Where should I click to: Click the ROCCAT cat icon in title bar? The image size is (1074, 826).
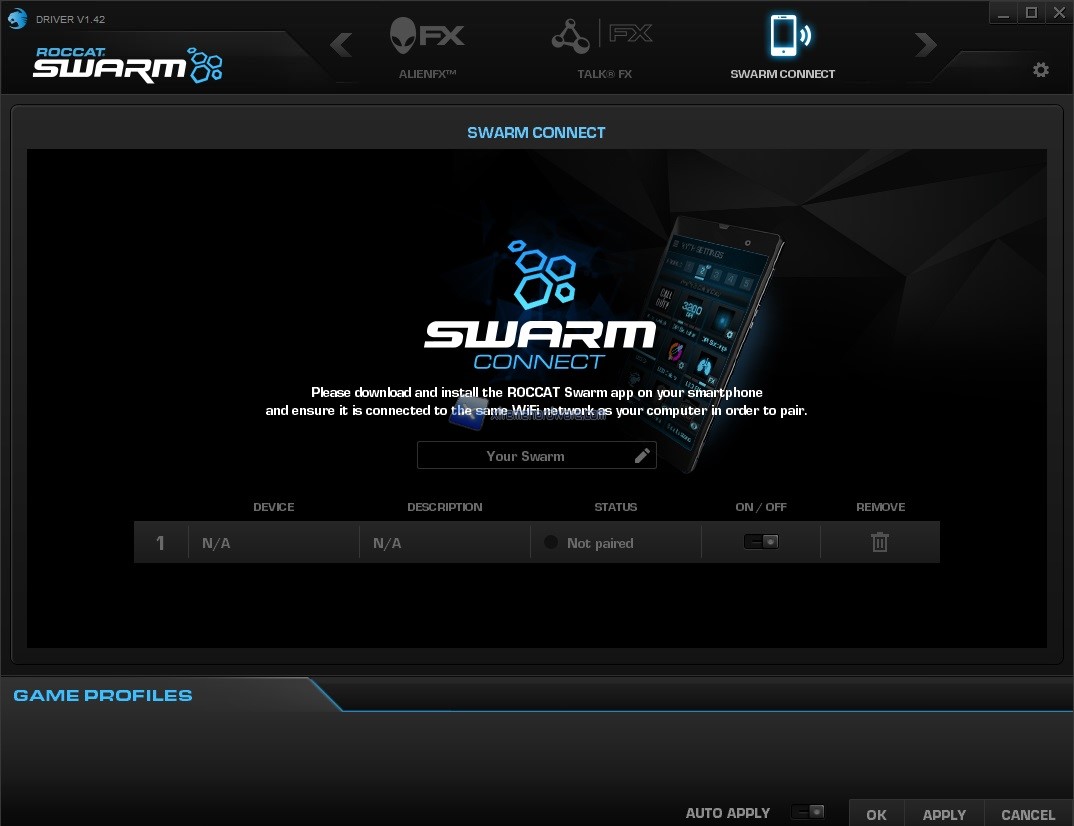coord(17,13)
